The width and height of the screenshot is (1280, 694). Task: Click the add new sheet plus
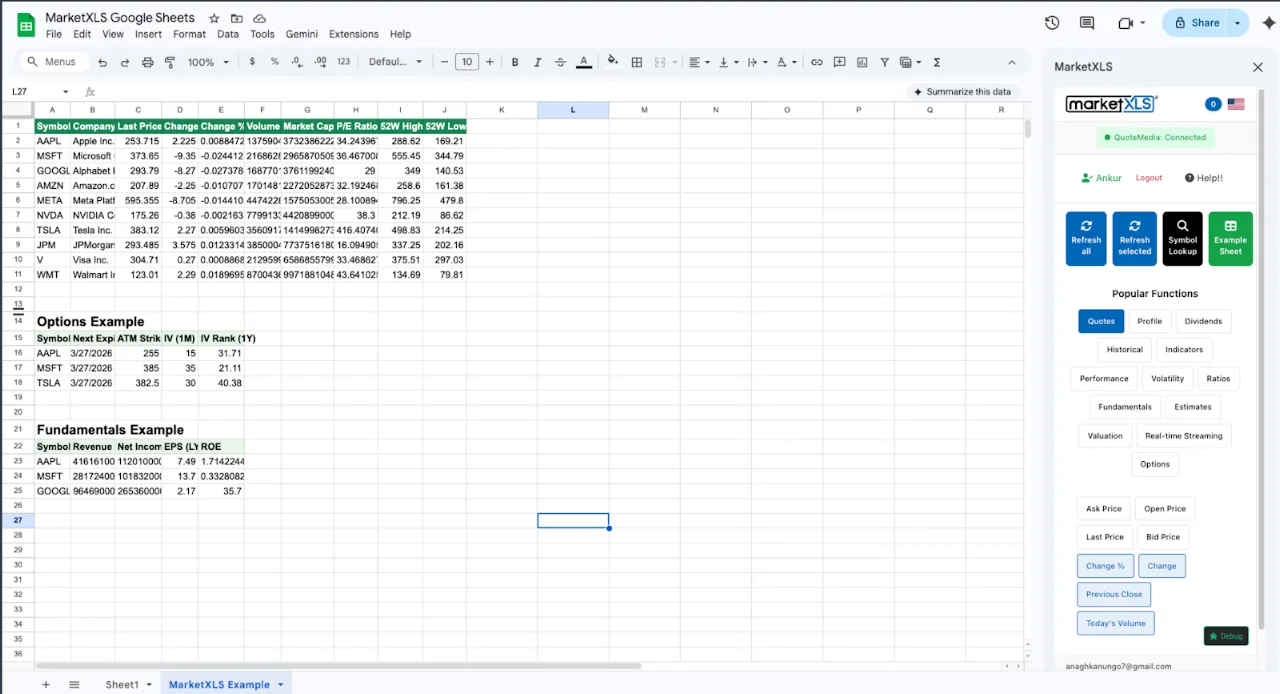pyautogui.click(x=45, y=685)
